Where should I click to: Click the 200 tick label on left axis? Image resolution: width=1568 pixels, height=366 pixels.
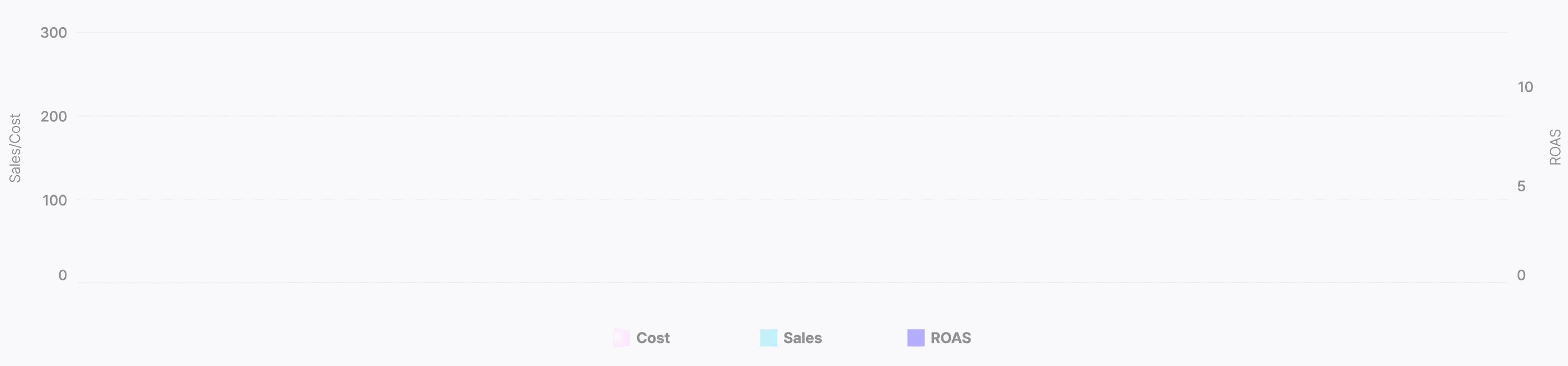(x=53, y=116)
